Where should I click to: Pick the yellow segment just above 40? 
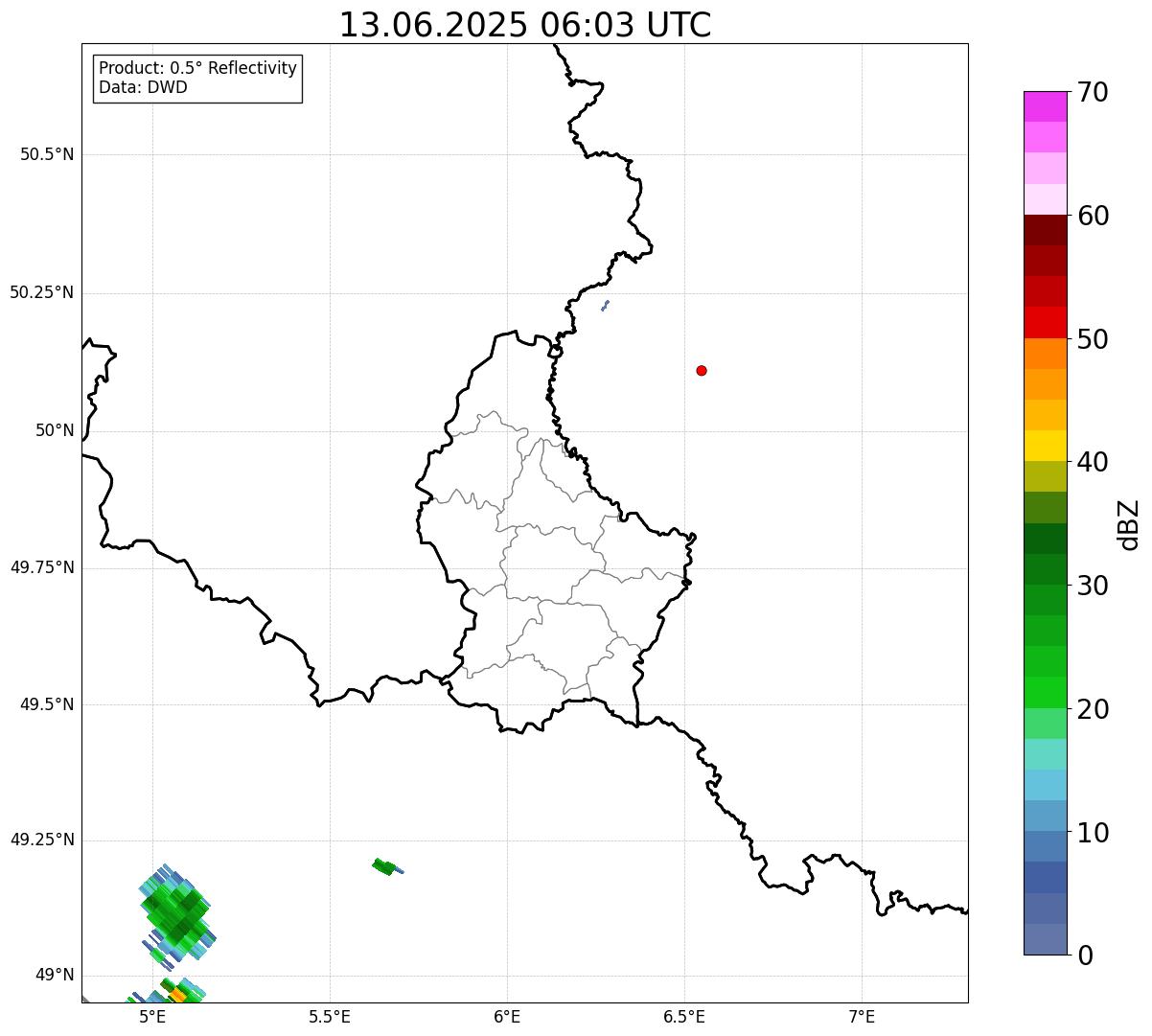1045,446
